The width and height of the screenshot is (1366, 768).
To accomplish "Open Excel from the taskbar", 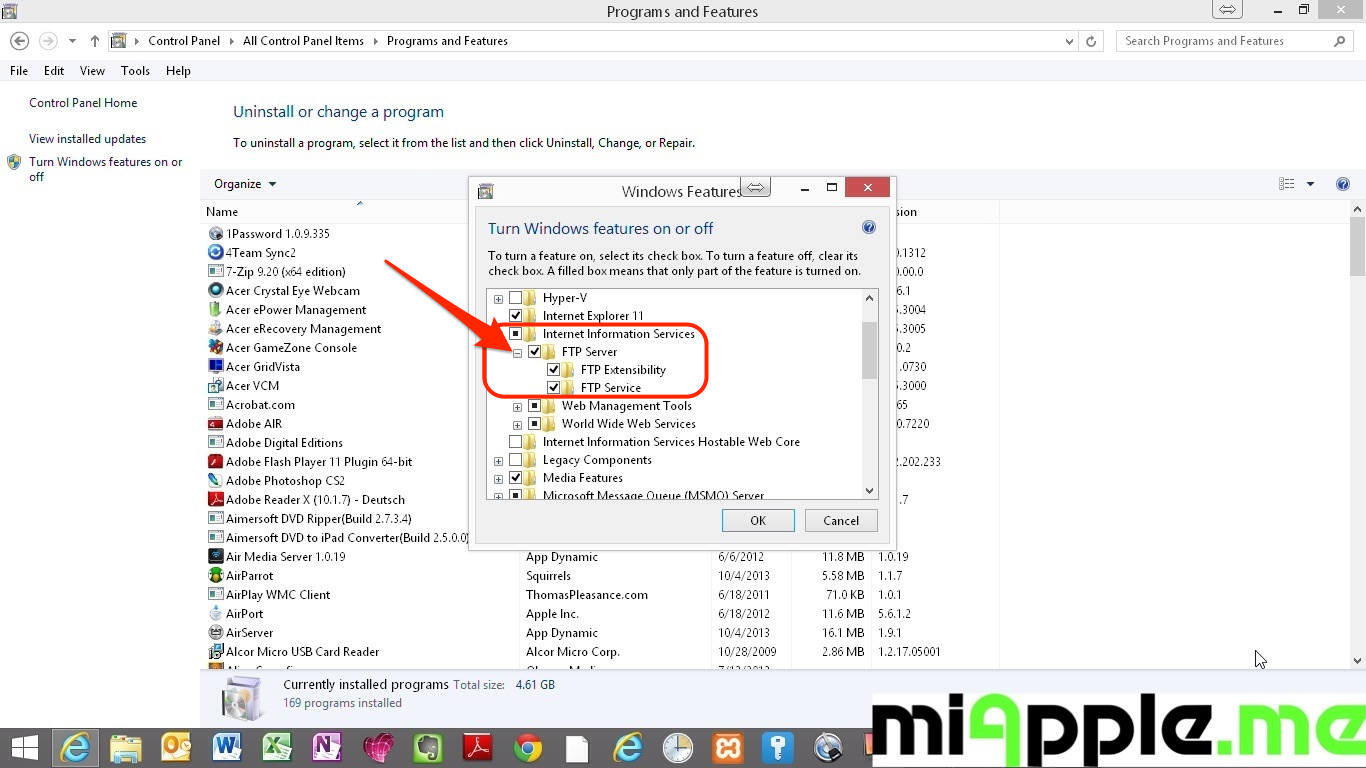I will coord(277,748).
